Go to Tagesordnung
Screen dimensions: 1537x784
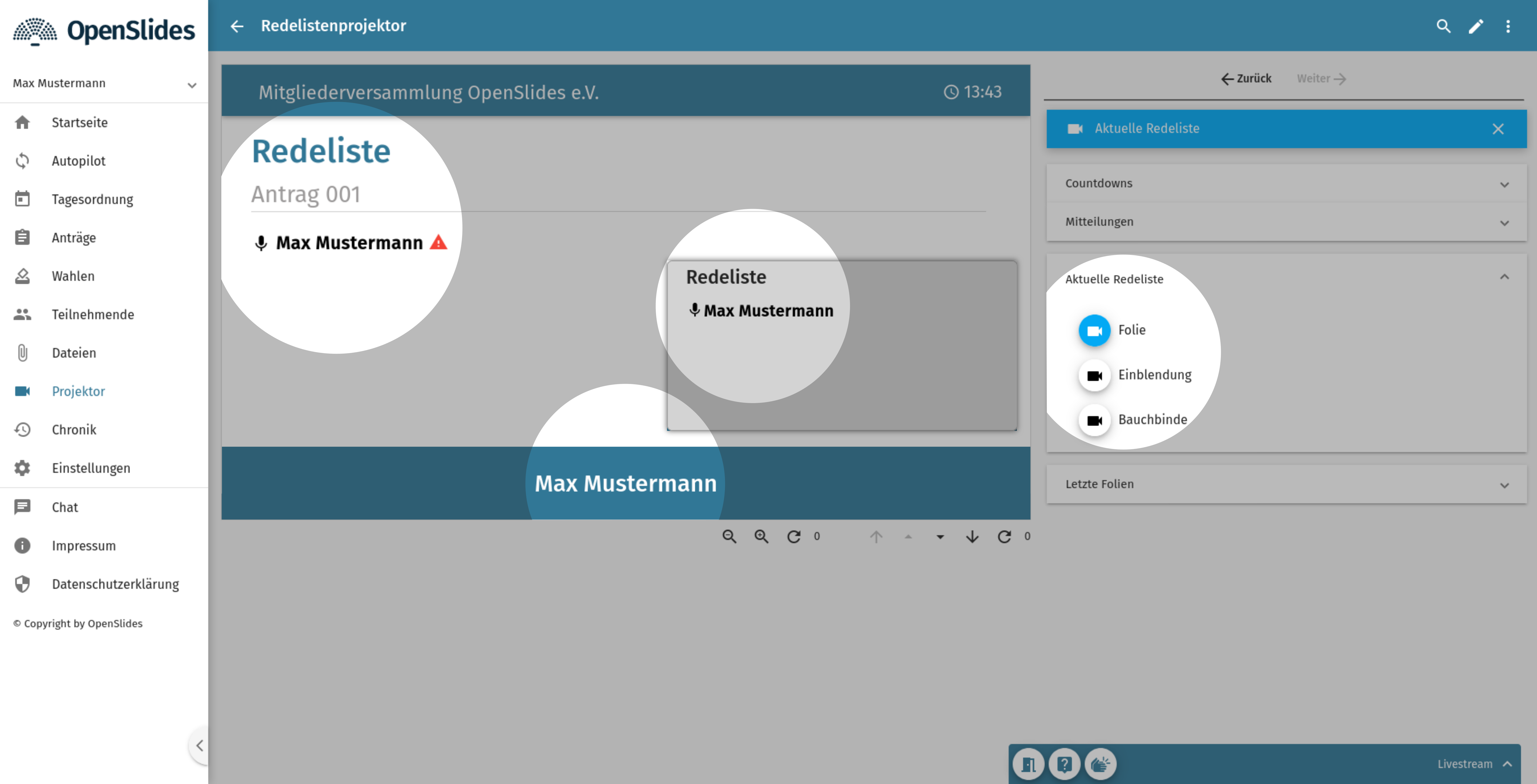point(104,199)
